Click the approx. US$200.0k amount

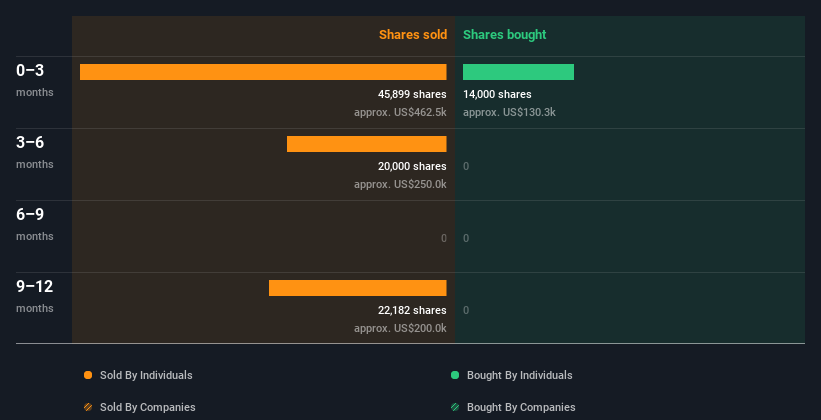coord(400,328)
